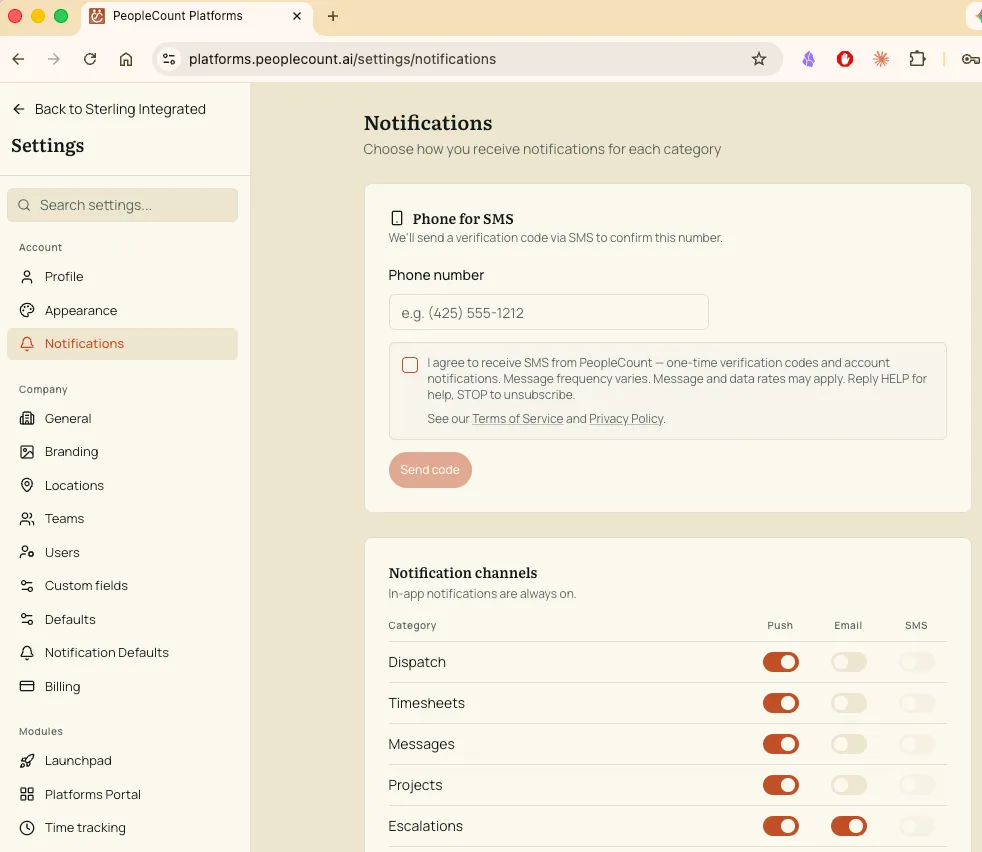The image size is (982, 852).
Task: Click the browser address bar URL
Action: 342,59
